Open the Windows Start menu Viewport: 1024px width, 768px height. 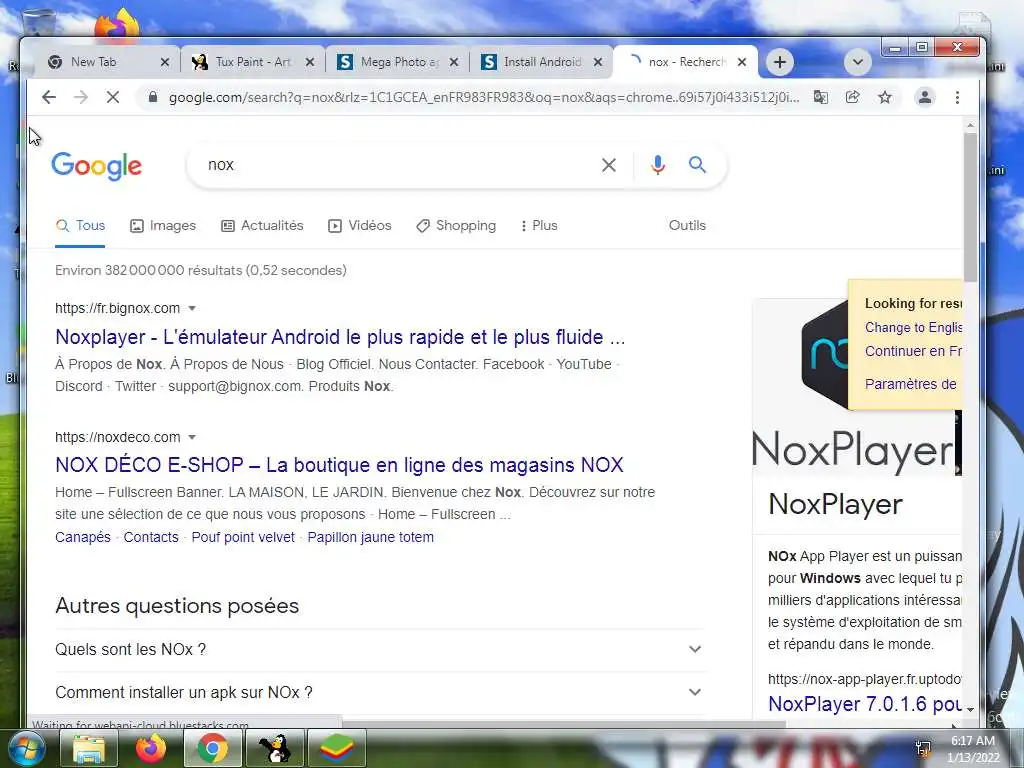click(x=26, y=748)
